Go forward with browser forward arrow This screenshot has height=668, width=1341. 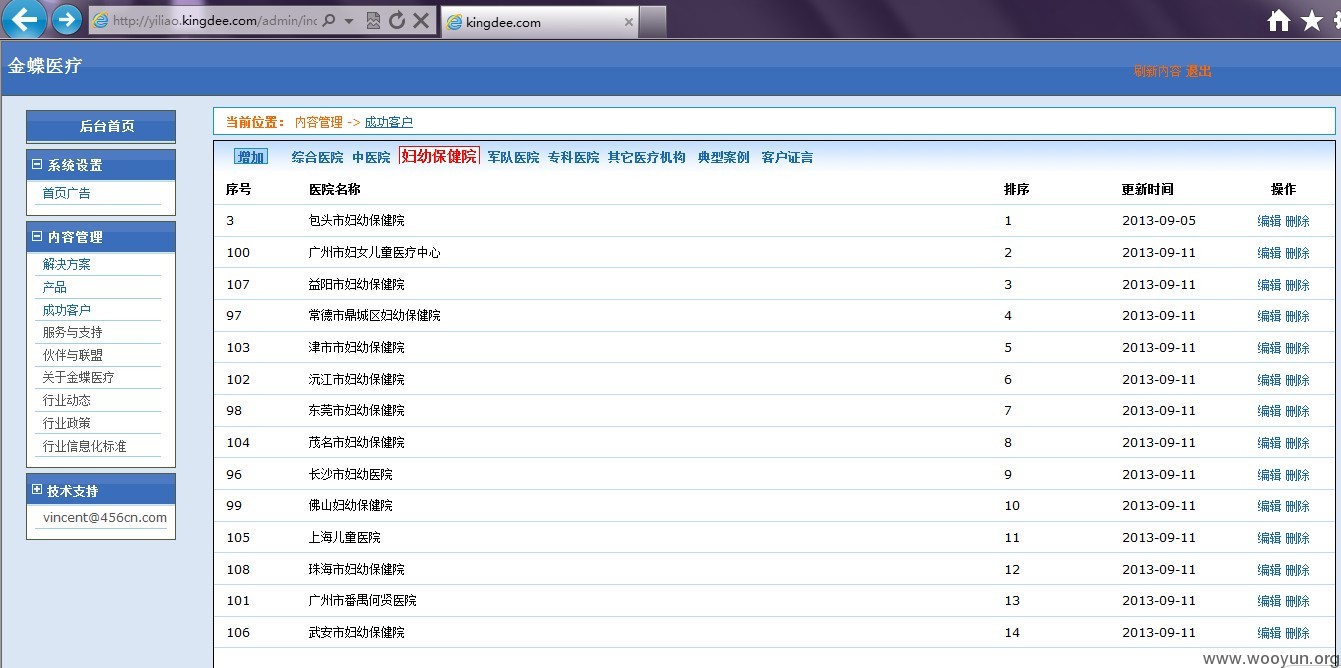(66, 19)
